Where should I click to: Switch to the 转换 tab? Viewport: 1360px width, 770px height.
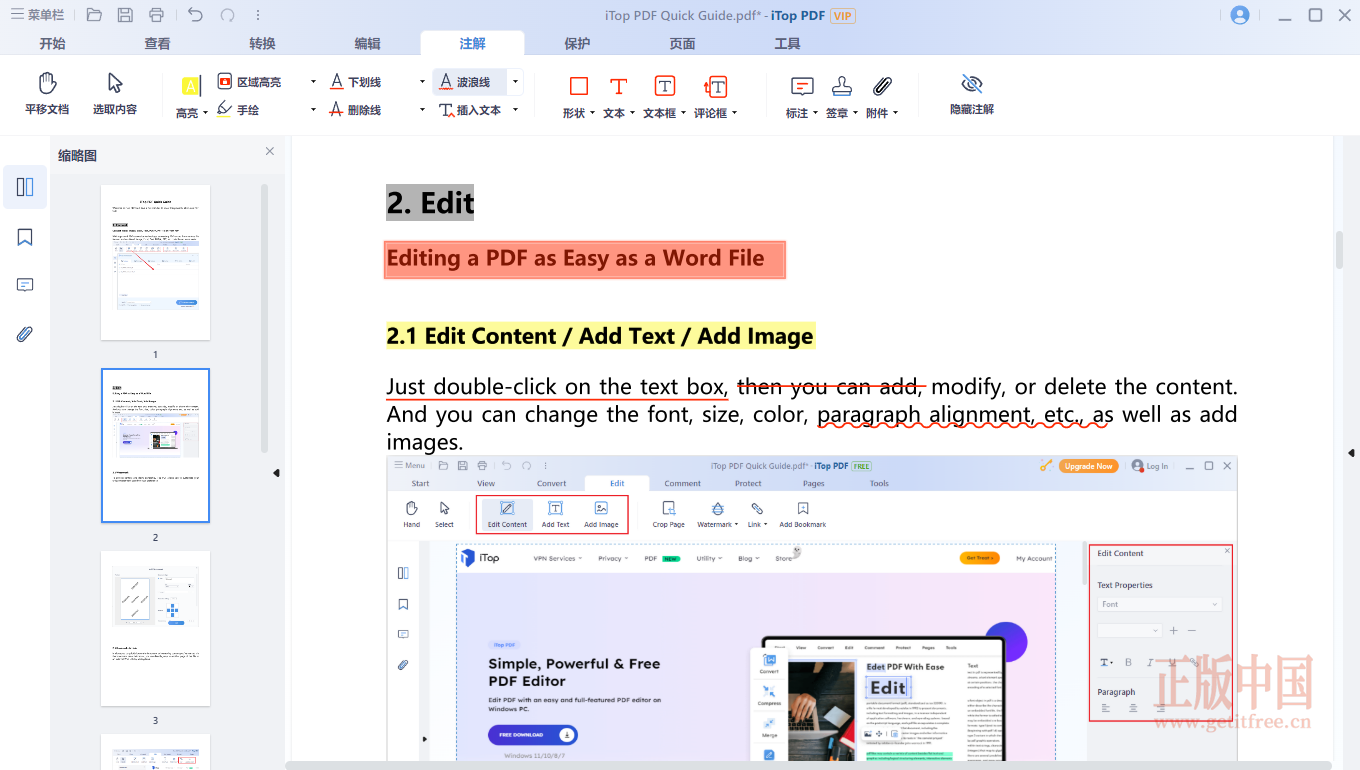[x=262, y=43]
